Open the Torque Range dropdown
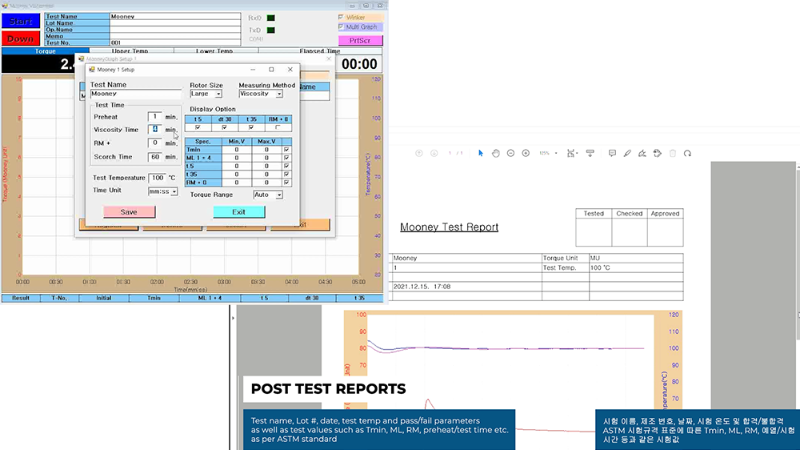The width and height of the screenshot is (800, 450). click(x=279, y=195)
